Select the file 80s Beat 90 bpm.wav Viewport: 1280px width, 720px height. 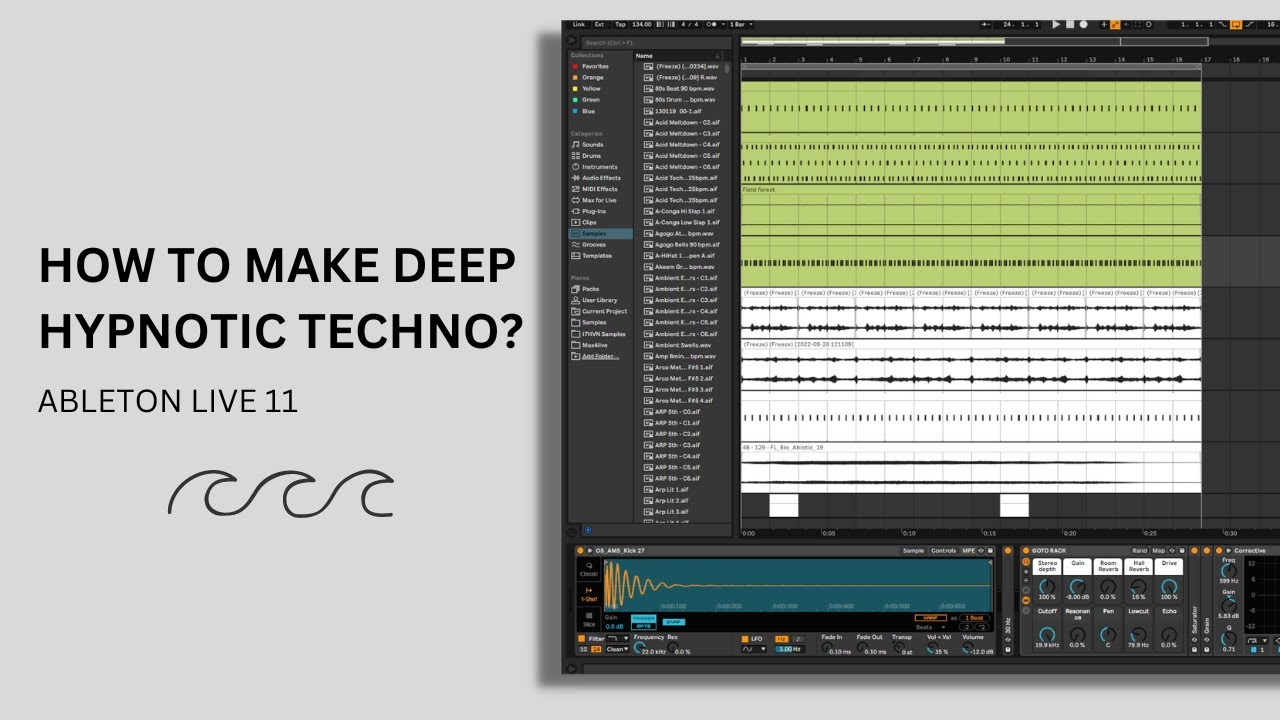coord(683,88)
